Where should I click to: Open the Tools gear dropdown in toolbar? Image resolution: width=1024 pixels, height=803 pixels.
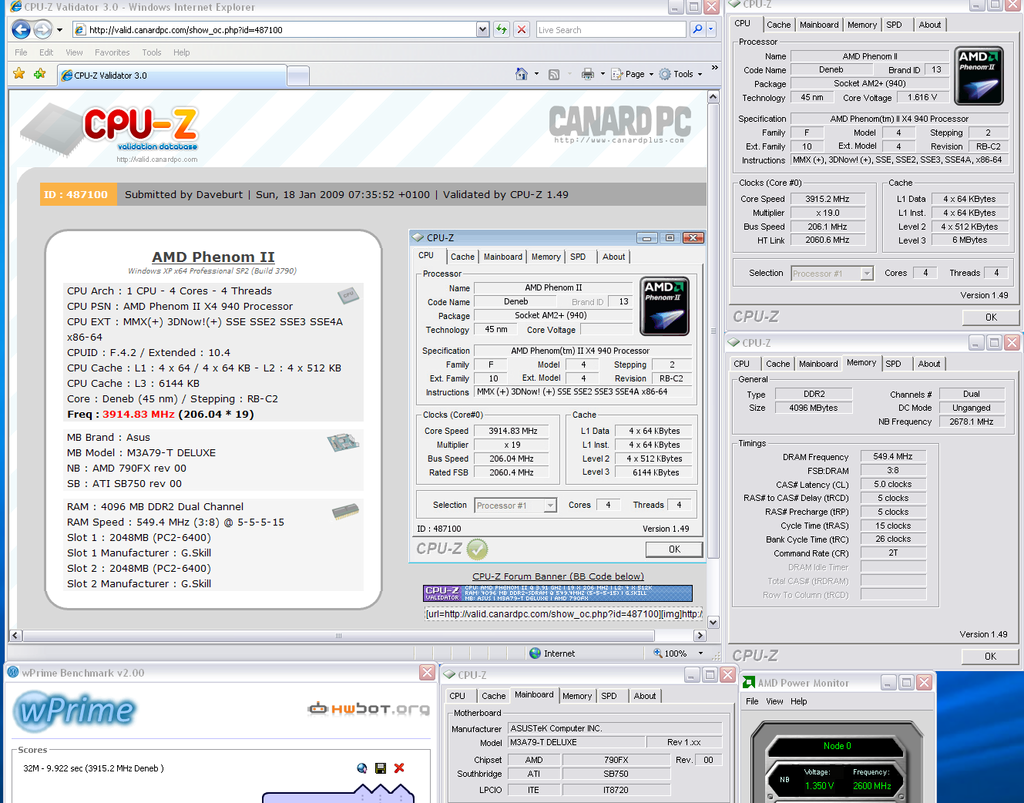tap(680, 74)
